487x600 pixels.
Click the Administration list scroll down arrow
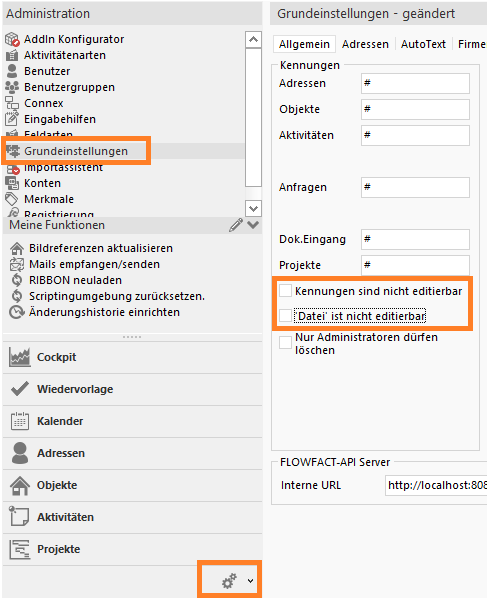[x=253, y=209]
